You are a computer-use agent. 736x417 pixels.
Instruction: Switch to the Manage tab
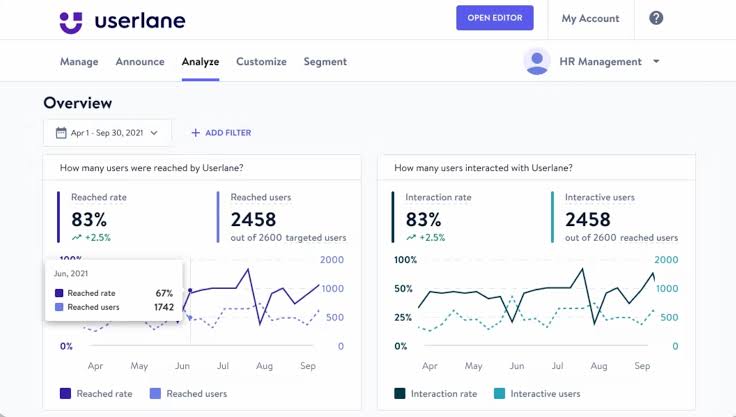pos(79,62)
